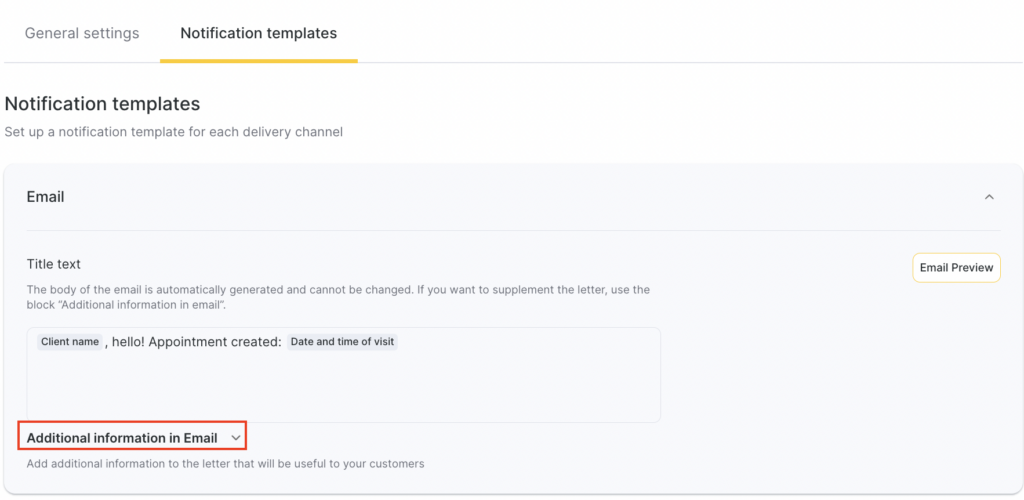Click the 'Set up a notification template' subtitle
This screenshot has height=500, width=1024.
(x=173, y=131)
